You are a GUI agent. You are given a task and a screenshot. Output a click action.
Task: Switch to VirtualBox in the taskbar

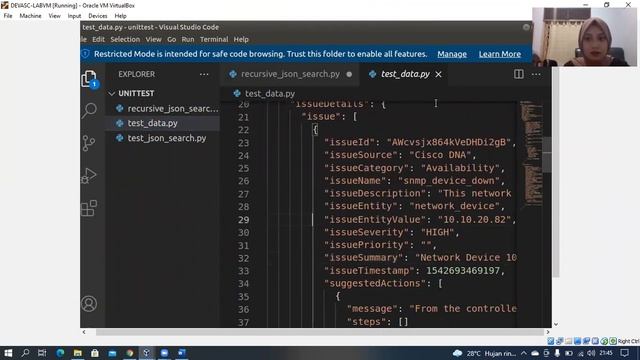pos(147,353)
